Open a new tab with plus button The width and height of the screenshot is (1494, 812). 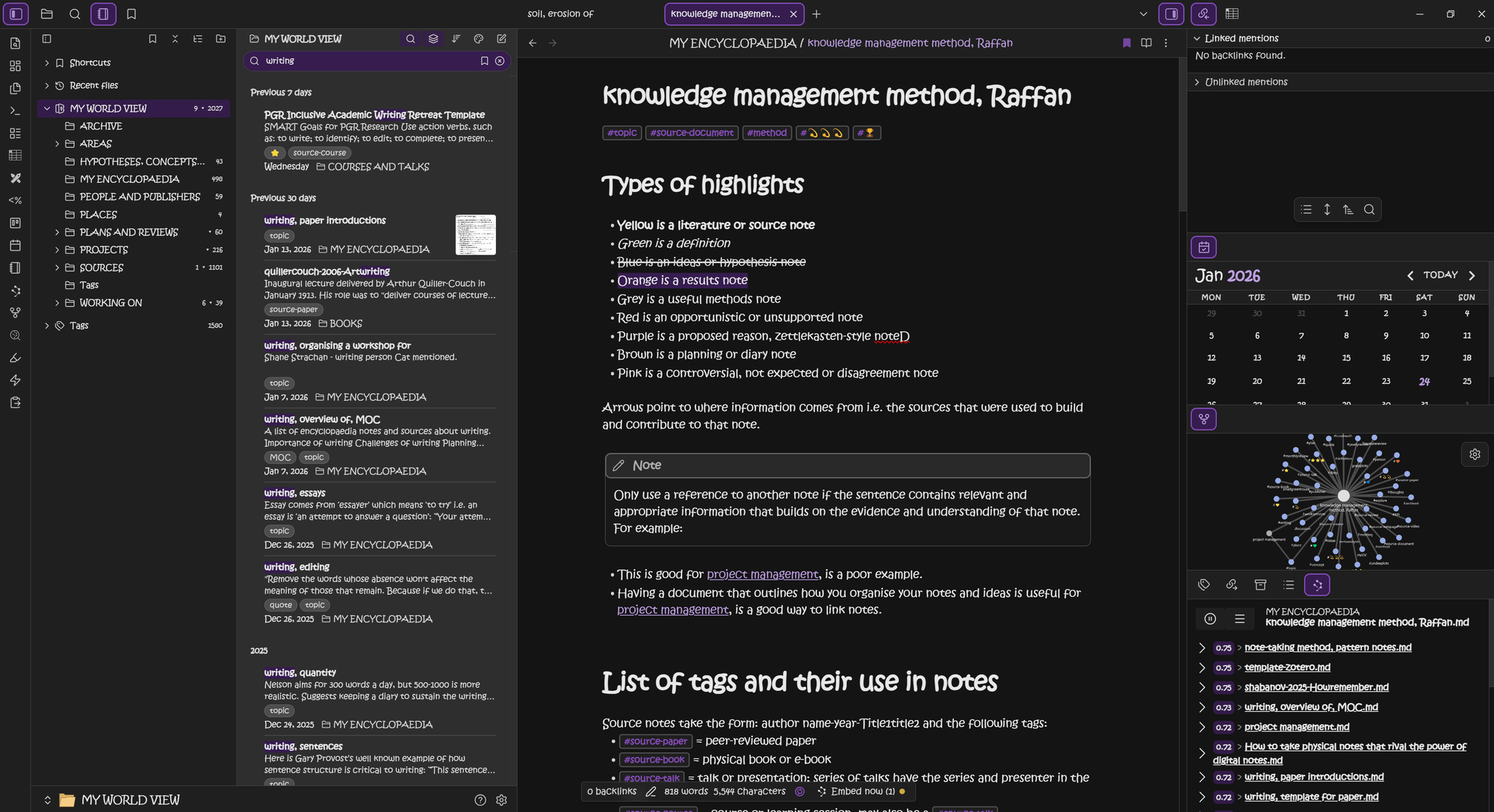[816, 13]
